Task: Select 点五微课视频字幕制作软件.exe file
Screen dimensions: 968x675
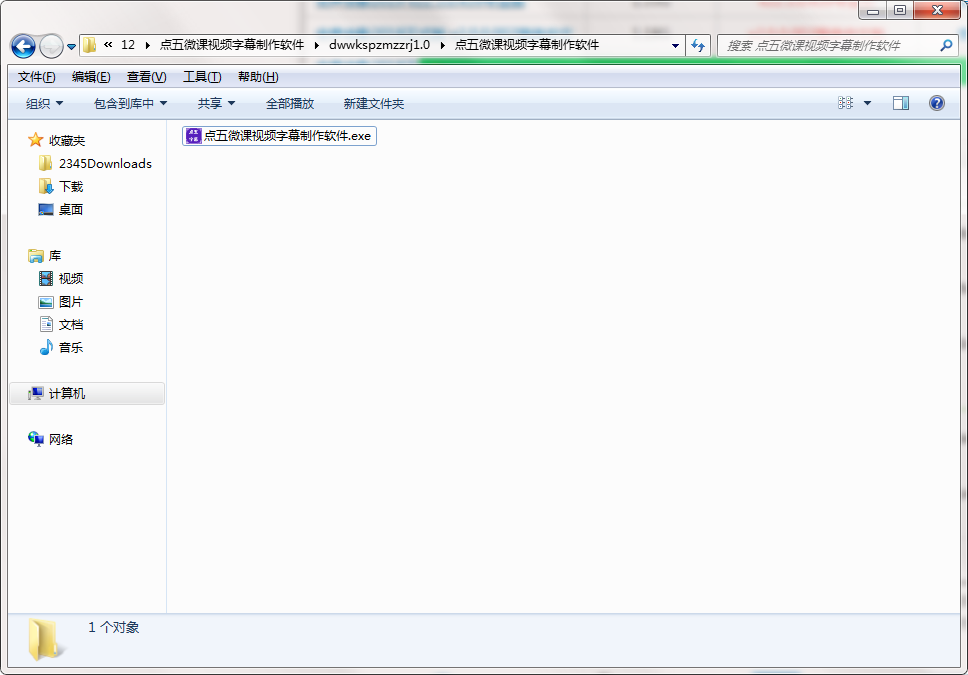Action: pos(279,136)
